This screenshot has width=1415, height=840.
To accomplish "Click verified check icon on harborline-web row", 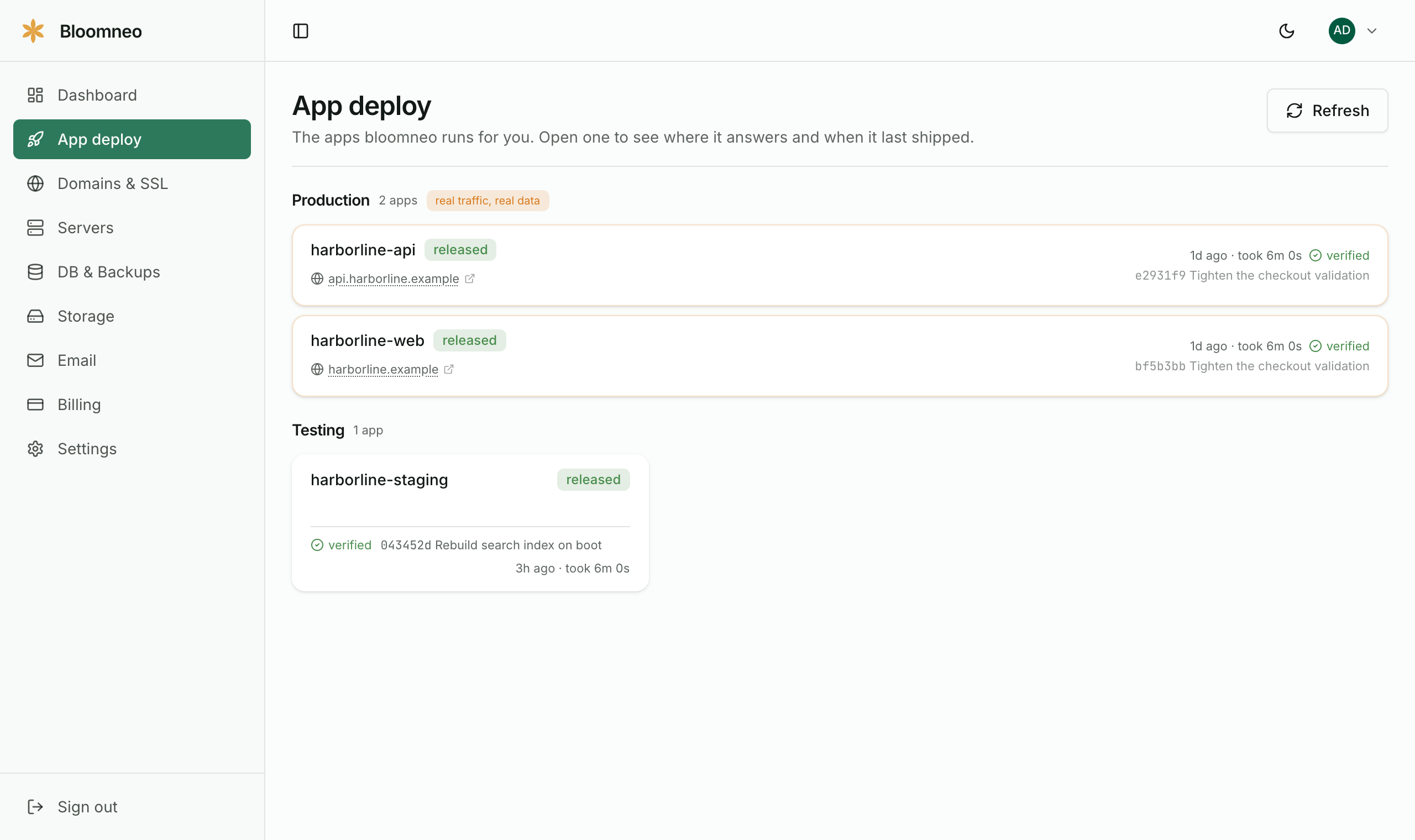I will (1316, 346).
